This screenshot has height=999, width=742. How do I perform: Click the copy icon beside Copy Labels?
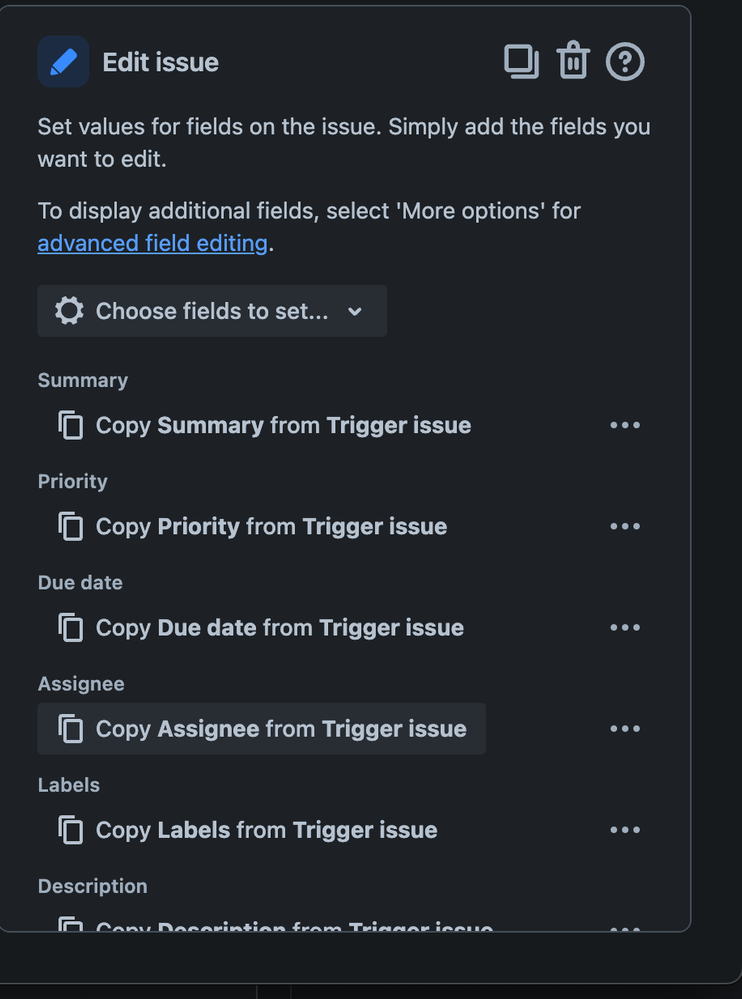(x=71, y=830)
